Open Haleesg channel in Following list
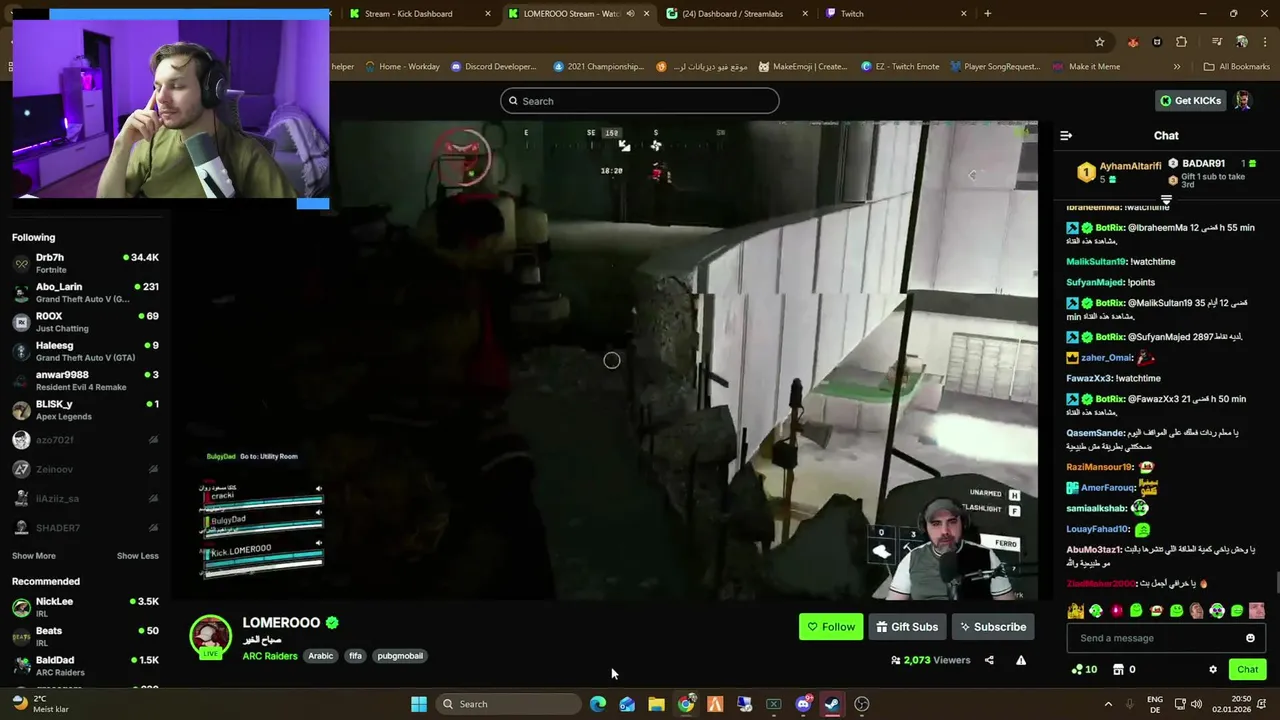1280x720 pixels. coord(85,351)
